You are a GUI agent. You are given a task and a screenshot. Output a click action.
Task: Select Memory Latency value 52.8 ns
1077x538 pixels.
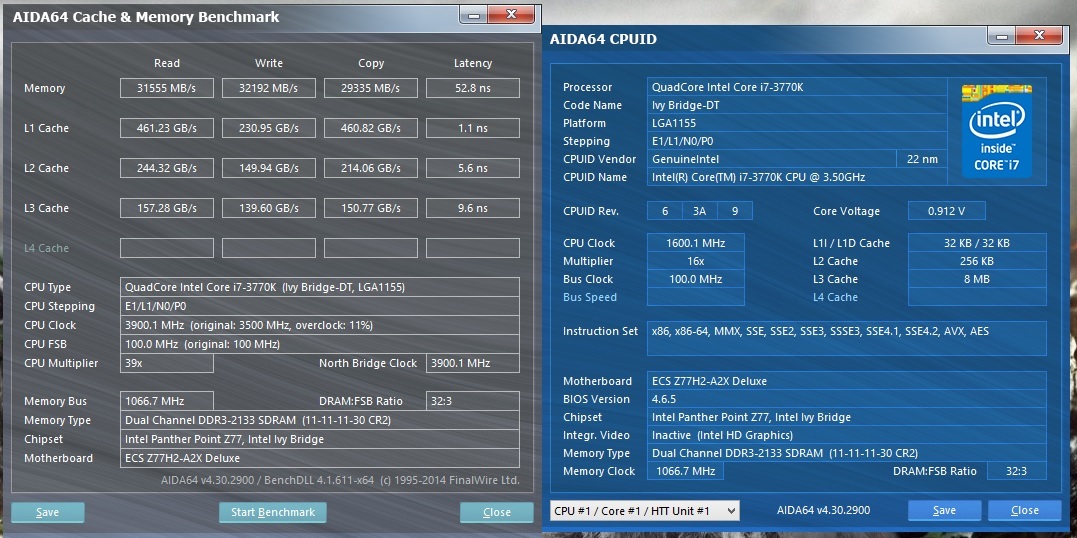[x=473, y=88]
